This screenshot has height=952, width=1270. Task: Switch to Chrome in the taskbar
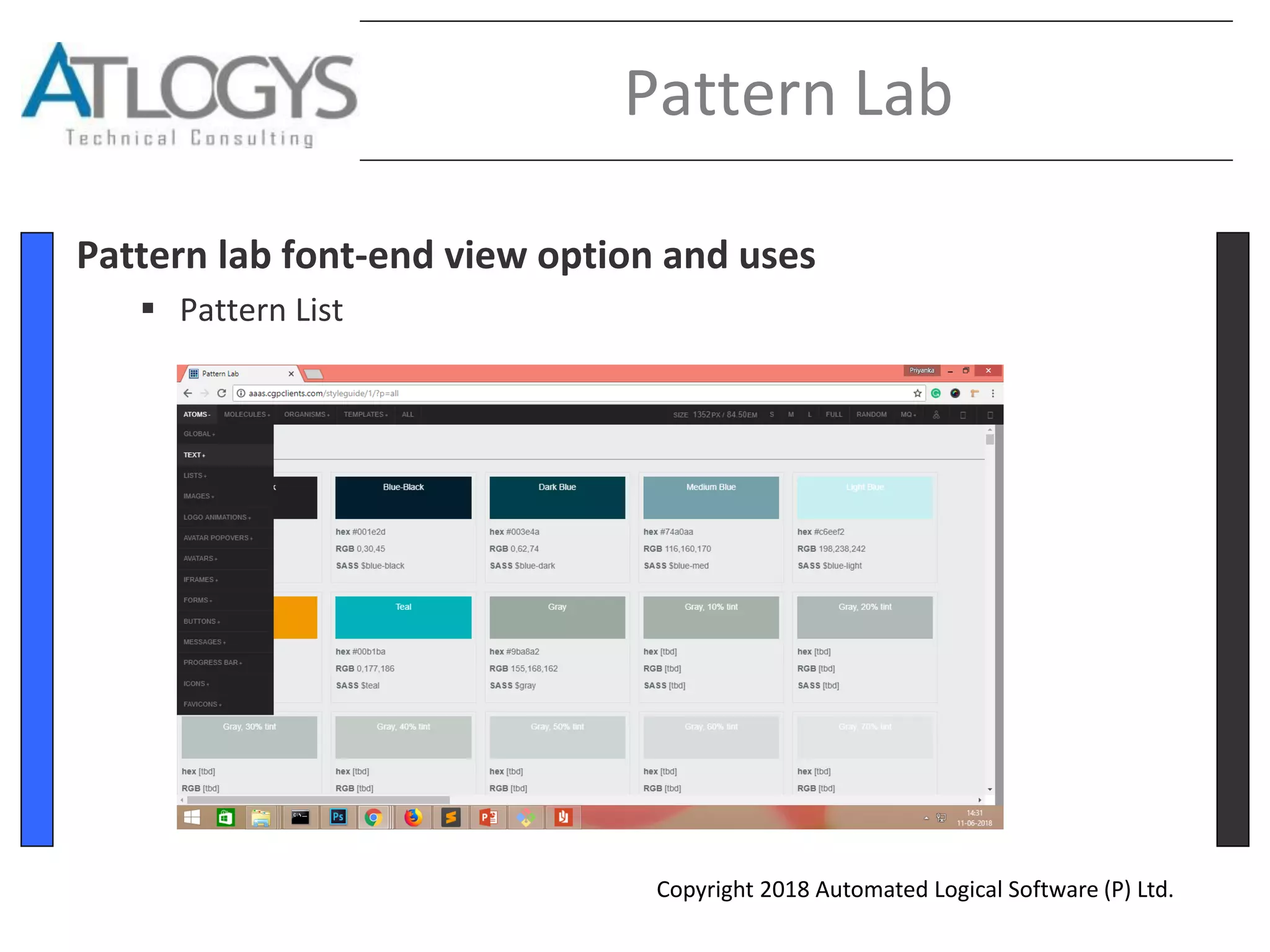tap(373, 818)
